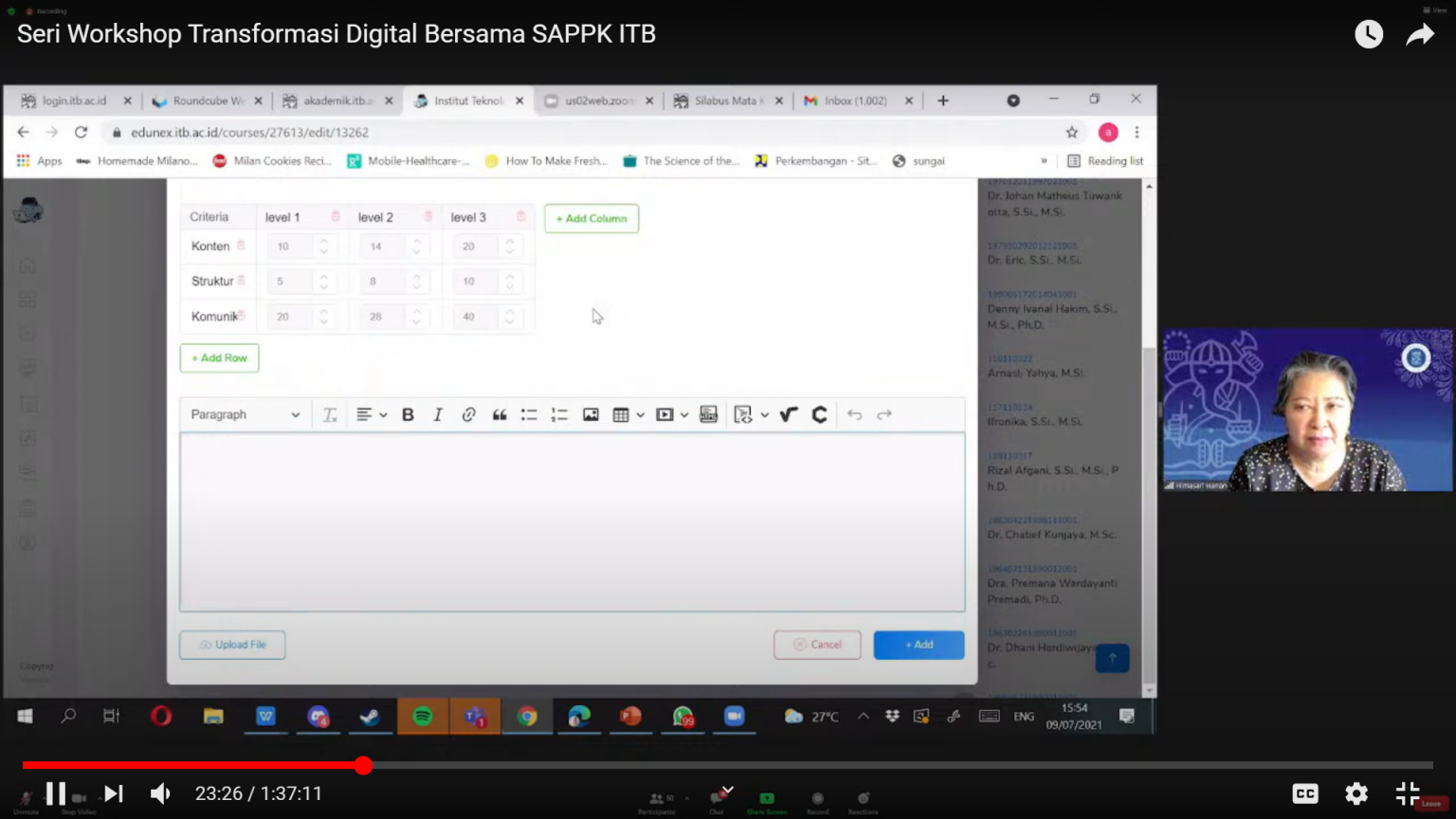Insert a hyperlink in the editor

468,414
